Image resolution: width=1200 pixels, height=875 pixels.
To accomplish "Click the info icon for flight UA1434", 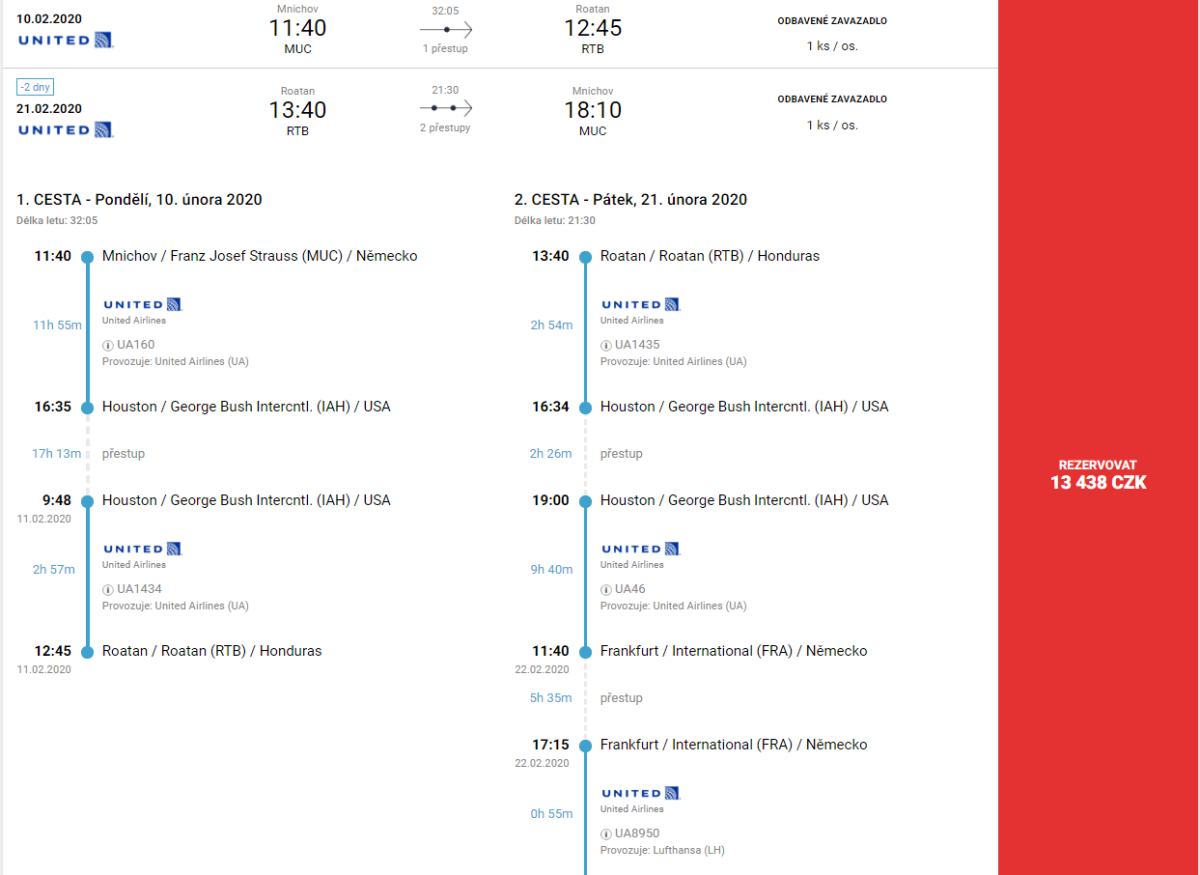I will pos(107,589).
